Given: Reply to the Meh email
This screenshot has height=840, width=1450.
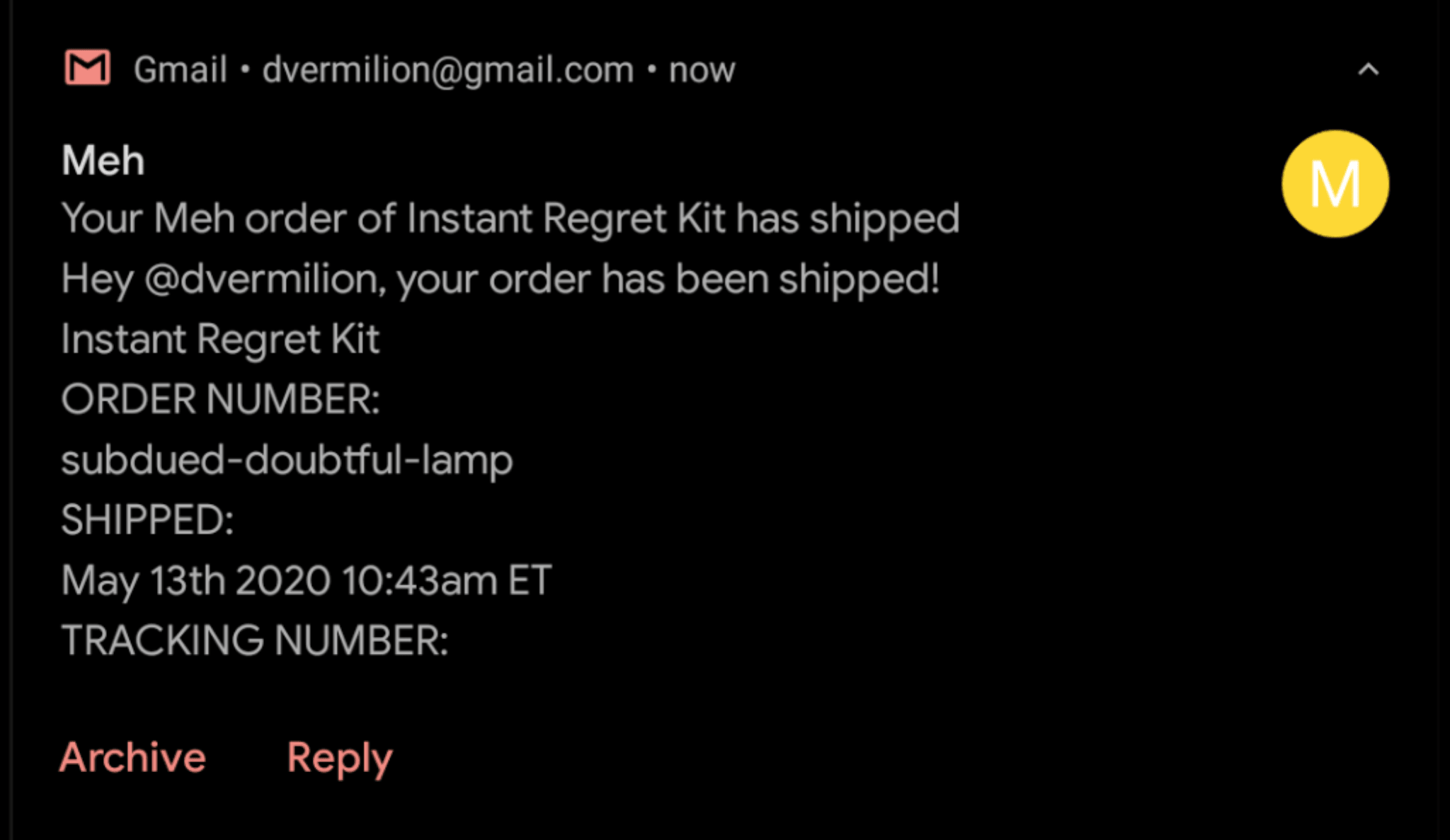Looking at the screenshot, I should click(339, 759).
